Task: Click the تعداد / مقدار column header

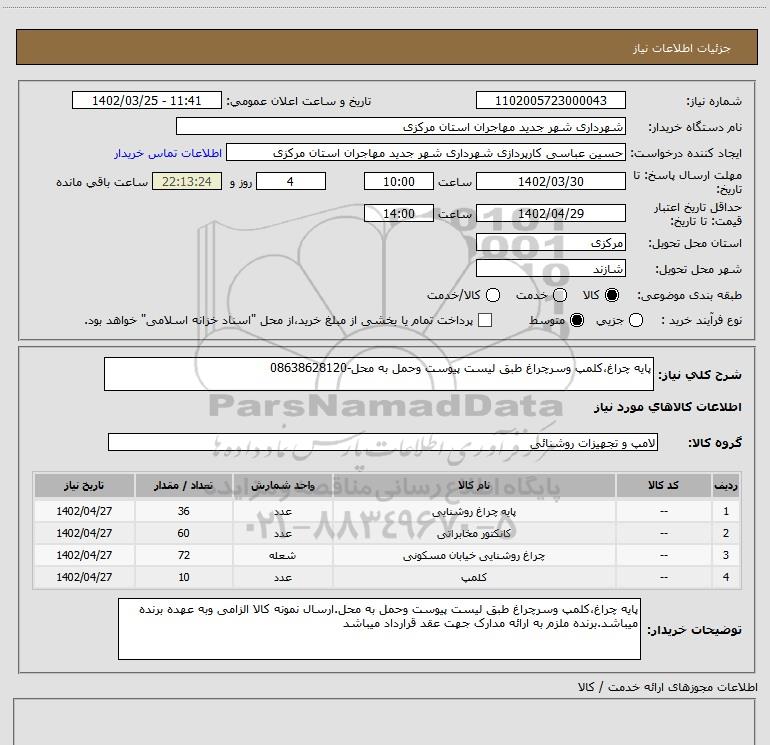Action: click(184, 485)
